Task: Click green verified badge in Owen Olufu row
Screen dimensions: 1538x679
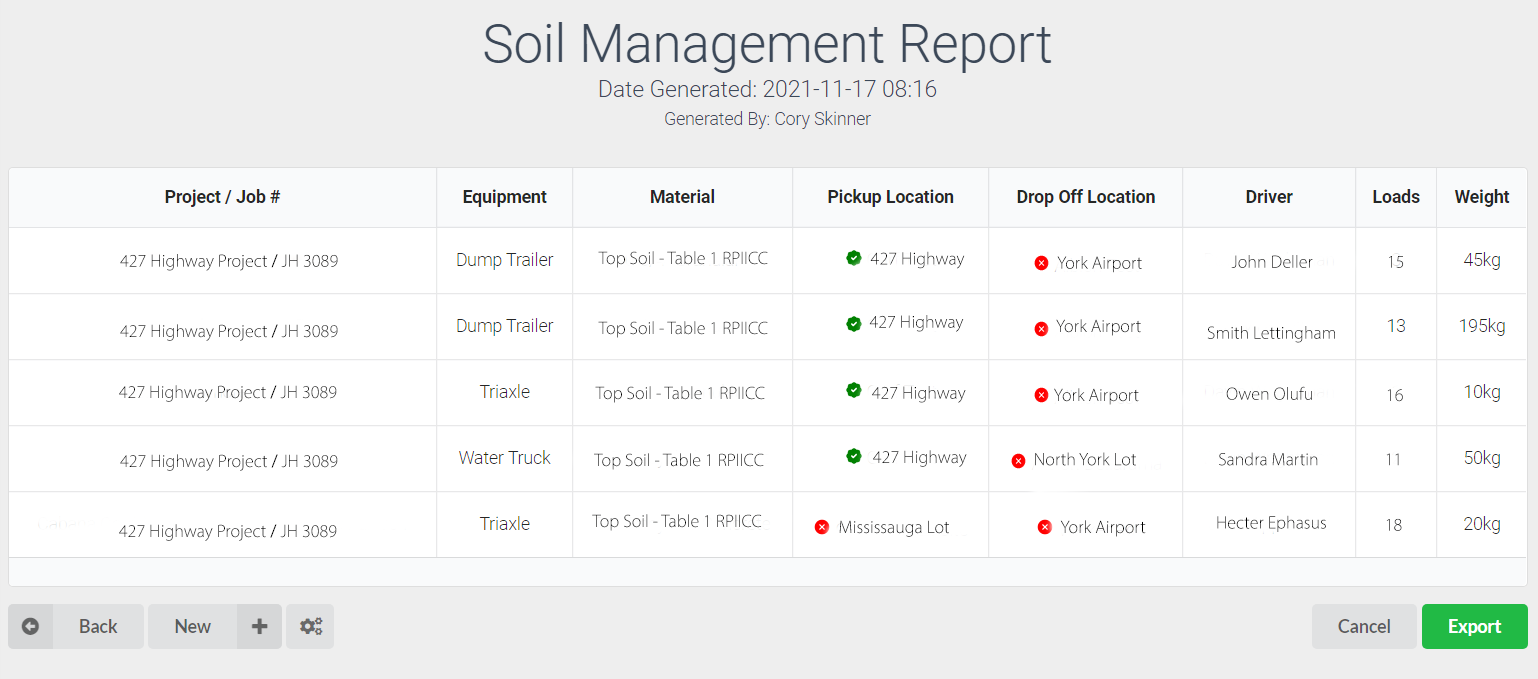Action: coord(853,390)
